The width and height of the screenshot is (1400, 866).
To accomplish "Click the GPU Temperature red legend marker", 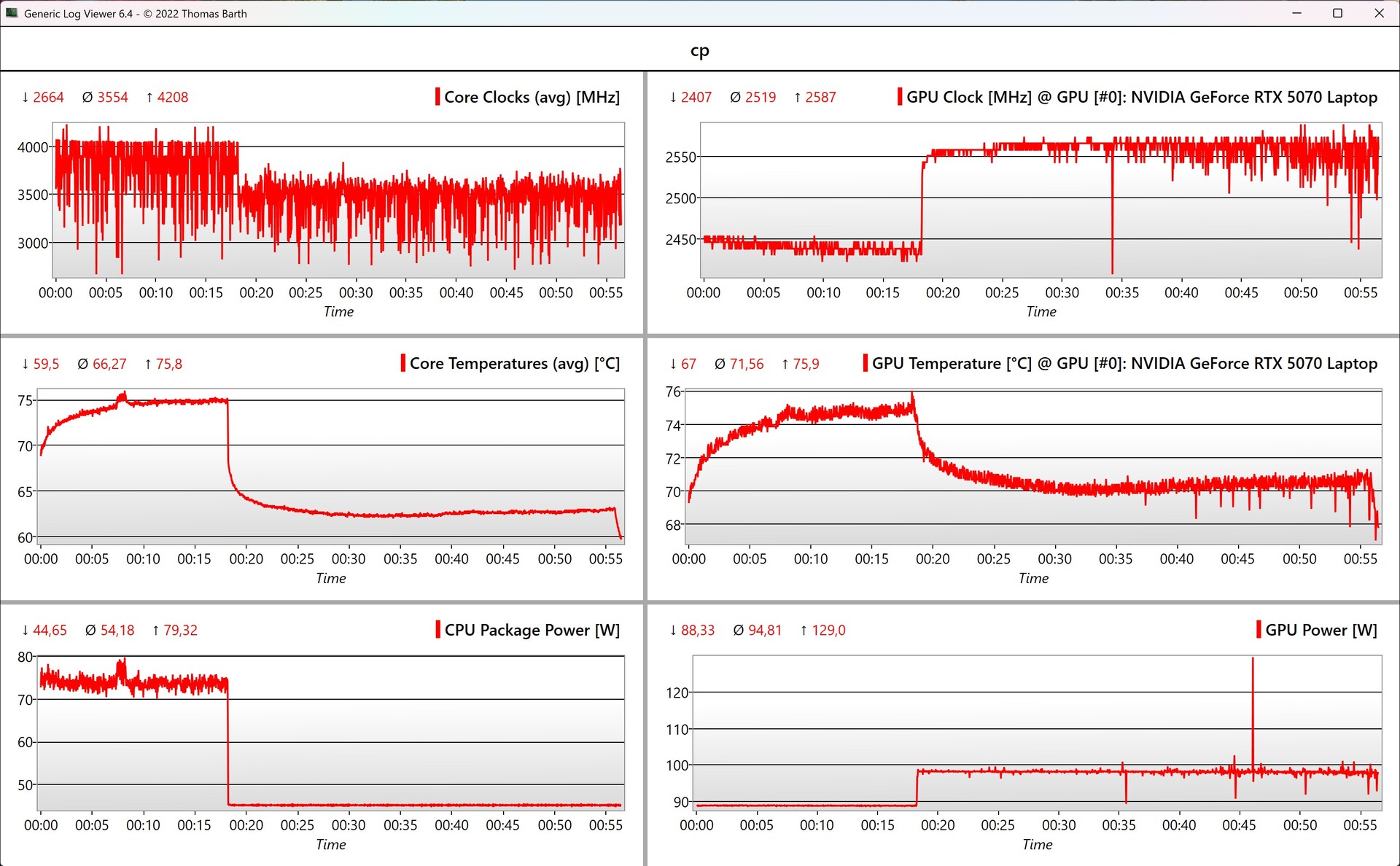I will tap(866, 363).
